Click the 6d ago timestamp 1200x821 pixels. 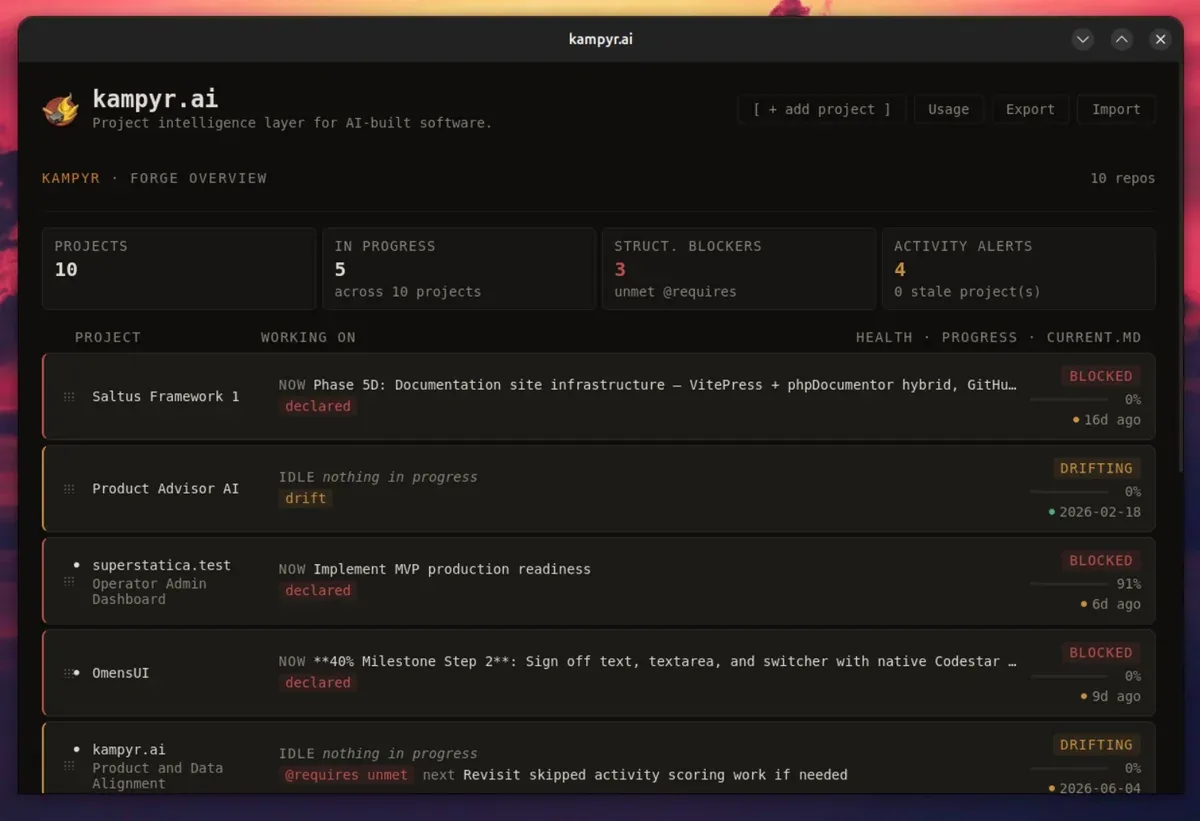1116,604
